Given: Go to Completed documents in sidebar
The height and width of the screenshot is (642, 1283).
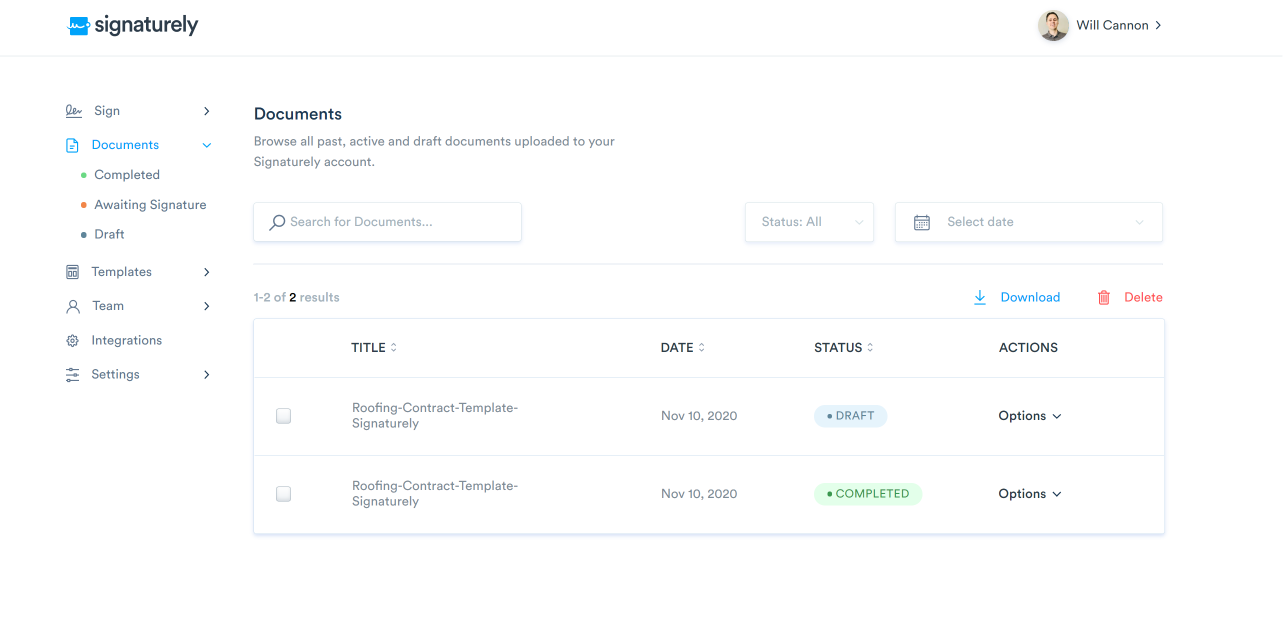Looking at the screenshot, I should tap(127, 175).
